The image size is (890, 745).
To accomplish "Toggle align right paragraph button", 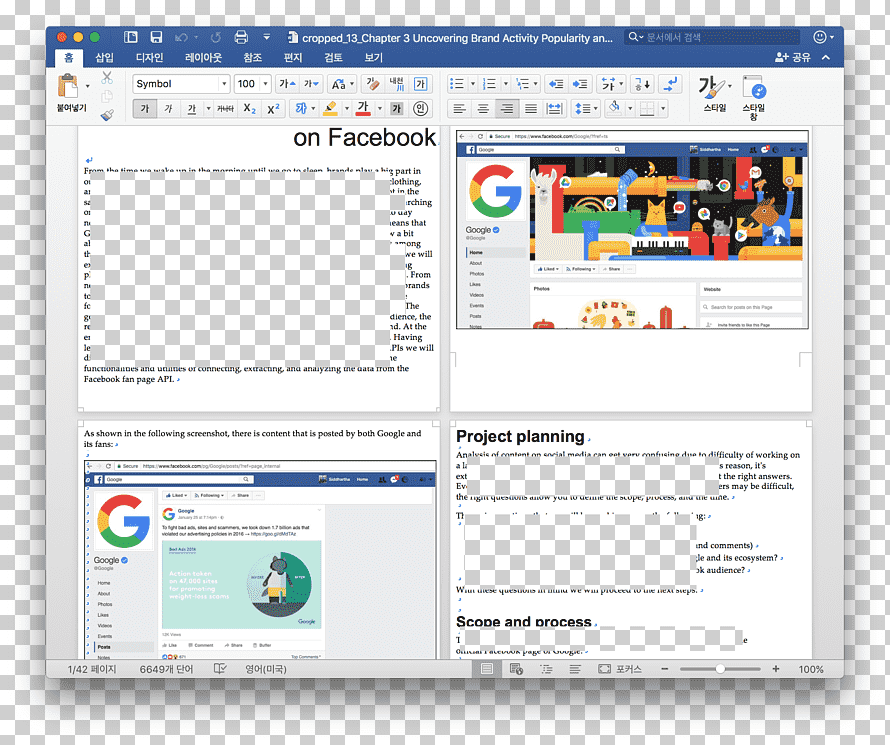I will [x=507, y=108].
